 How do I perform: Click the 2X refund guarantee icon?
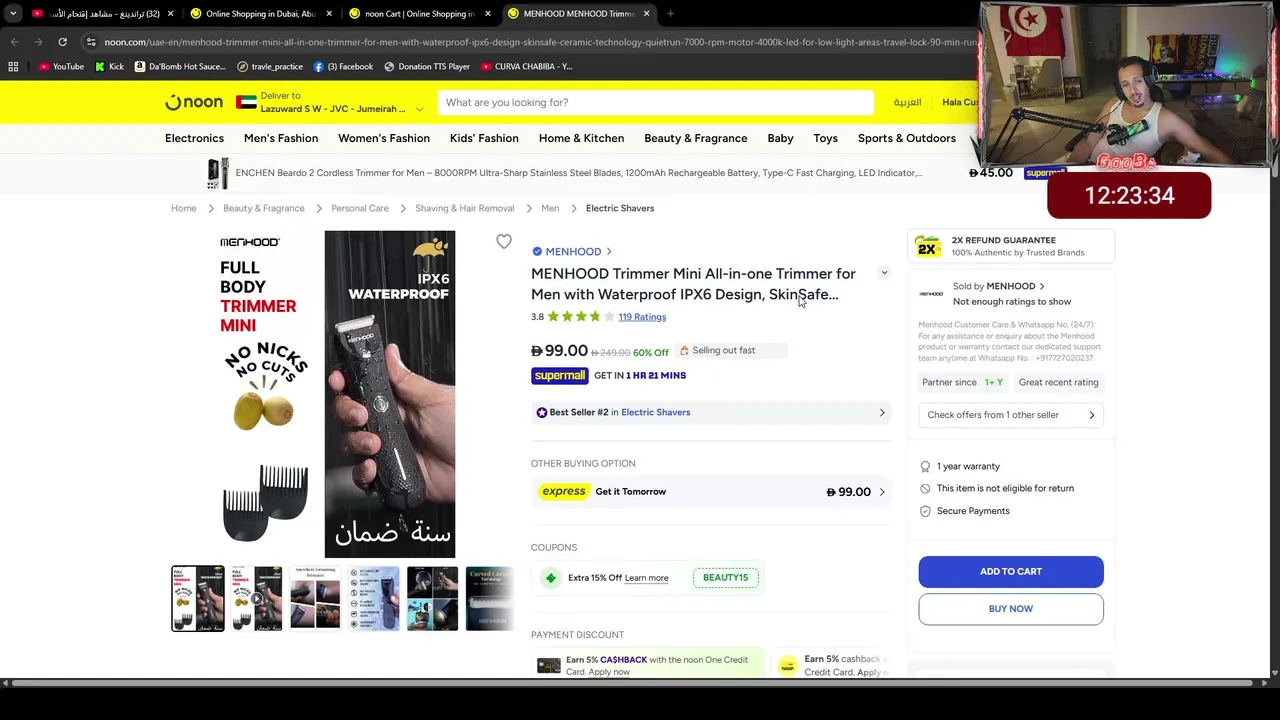pos(928,246)
